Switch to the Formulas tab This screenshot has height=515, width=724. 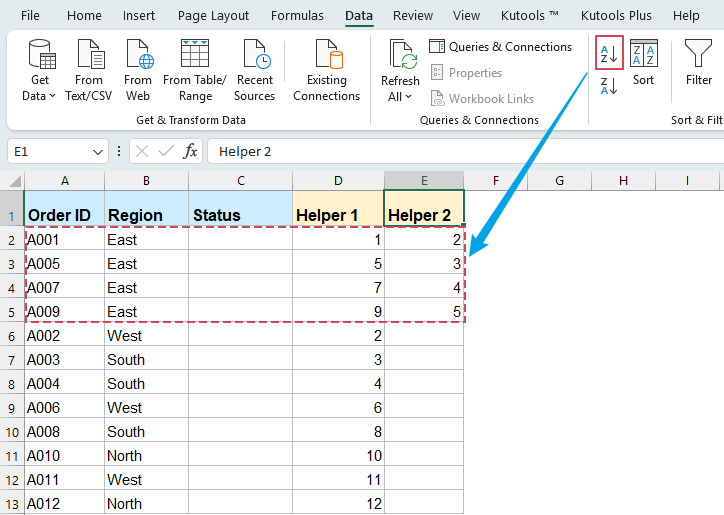point(297,16)
